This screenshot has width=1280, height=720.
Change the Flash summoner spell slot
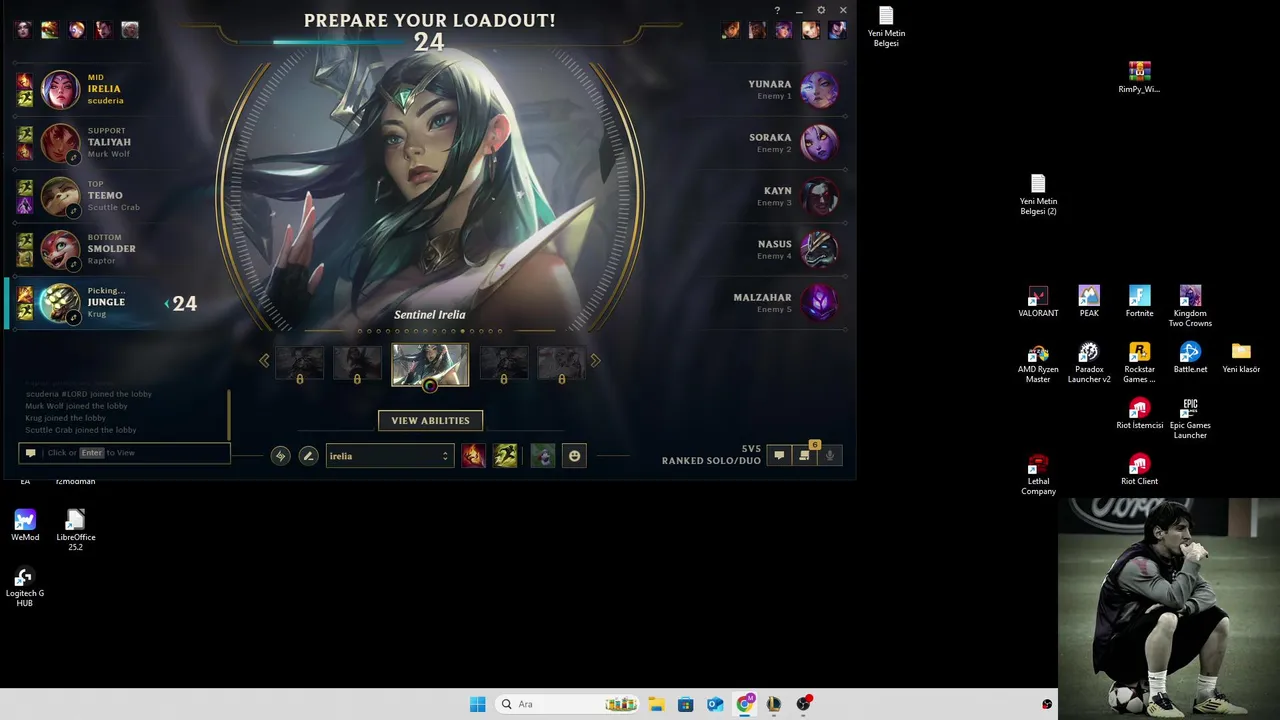point(505,456)
